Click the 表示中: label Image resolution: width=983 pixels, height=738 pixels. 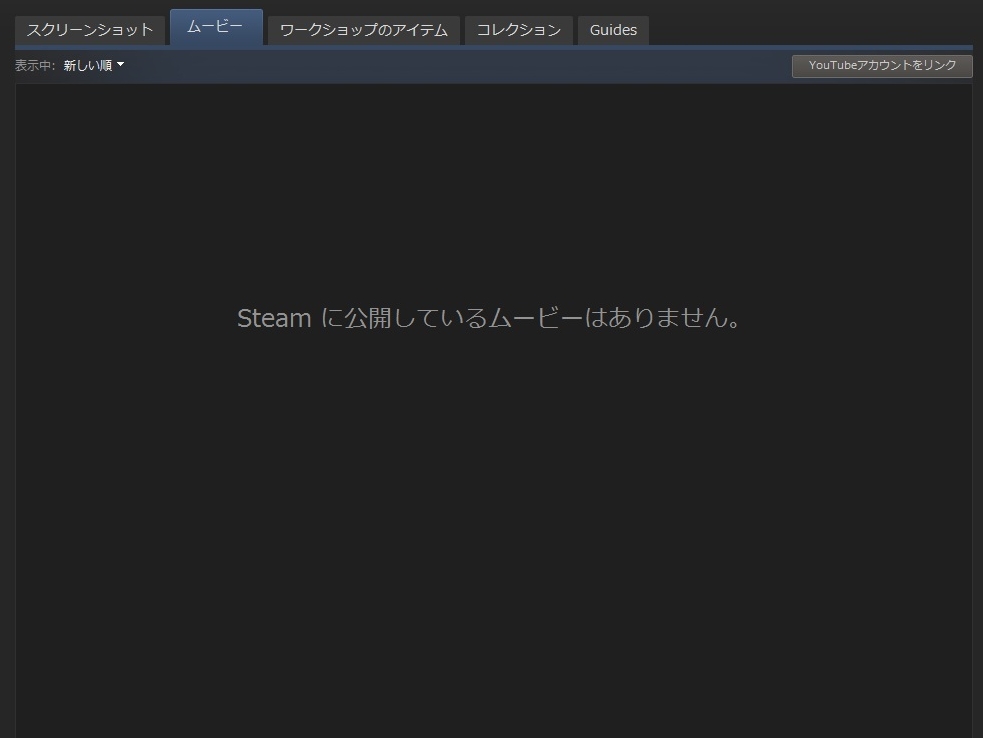(x=35, y=65)
